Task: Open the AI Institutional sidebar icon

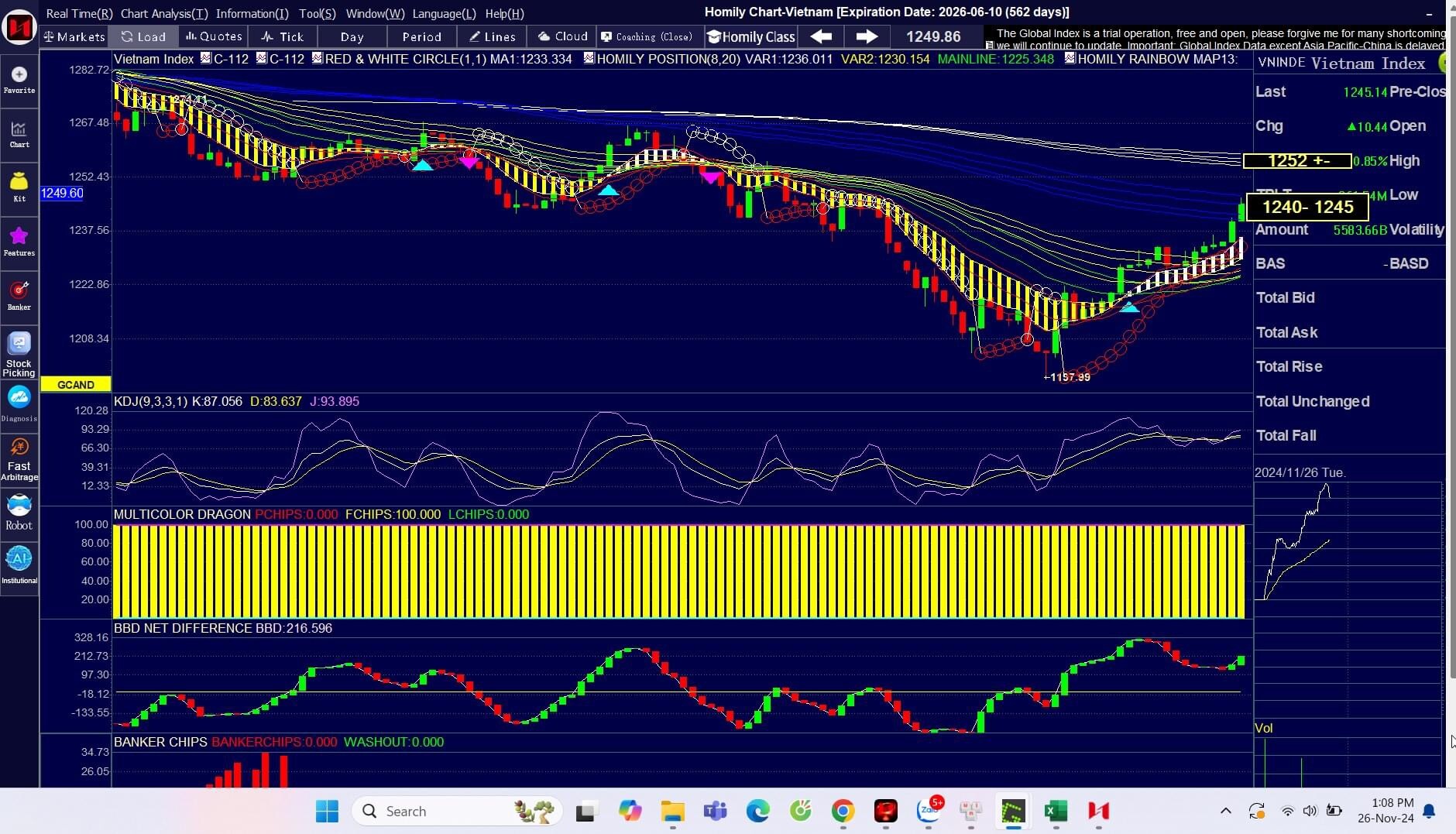Action: click(19, 565)
